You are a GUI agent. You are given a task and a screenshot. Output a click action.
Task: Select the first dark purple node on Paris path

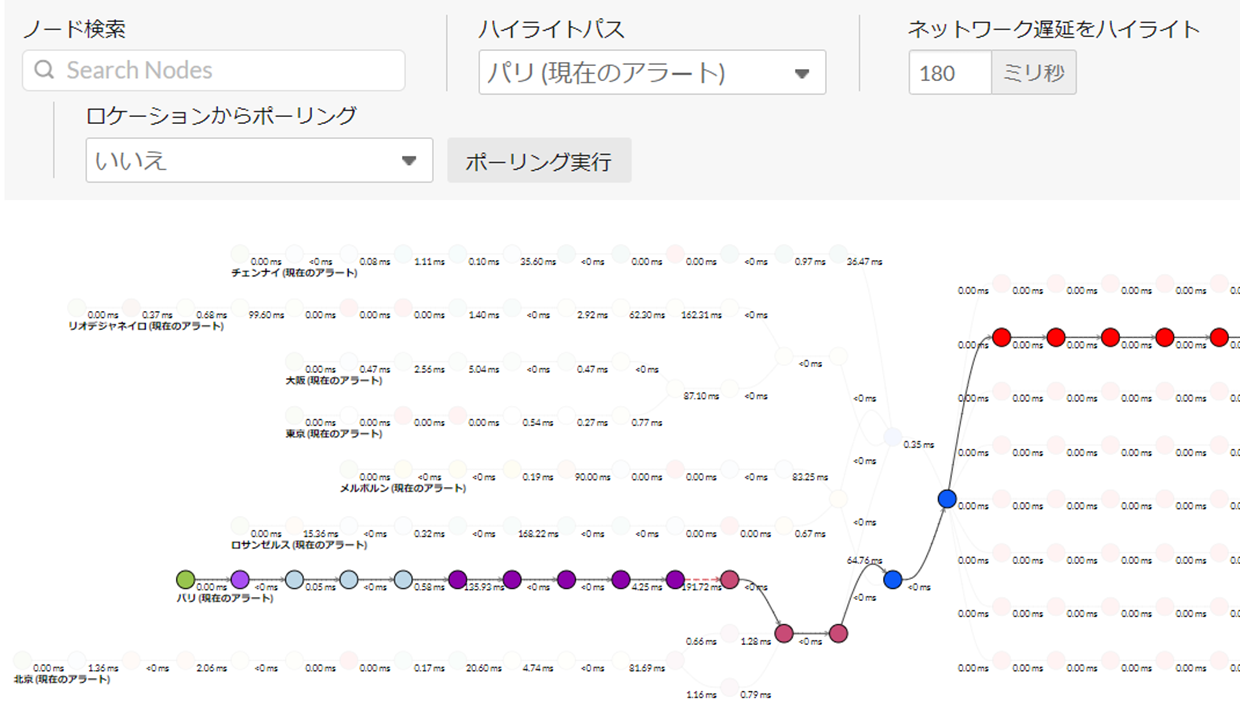458,579
